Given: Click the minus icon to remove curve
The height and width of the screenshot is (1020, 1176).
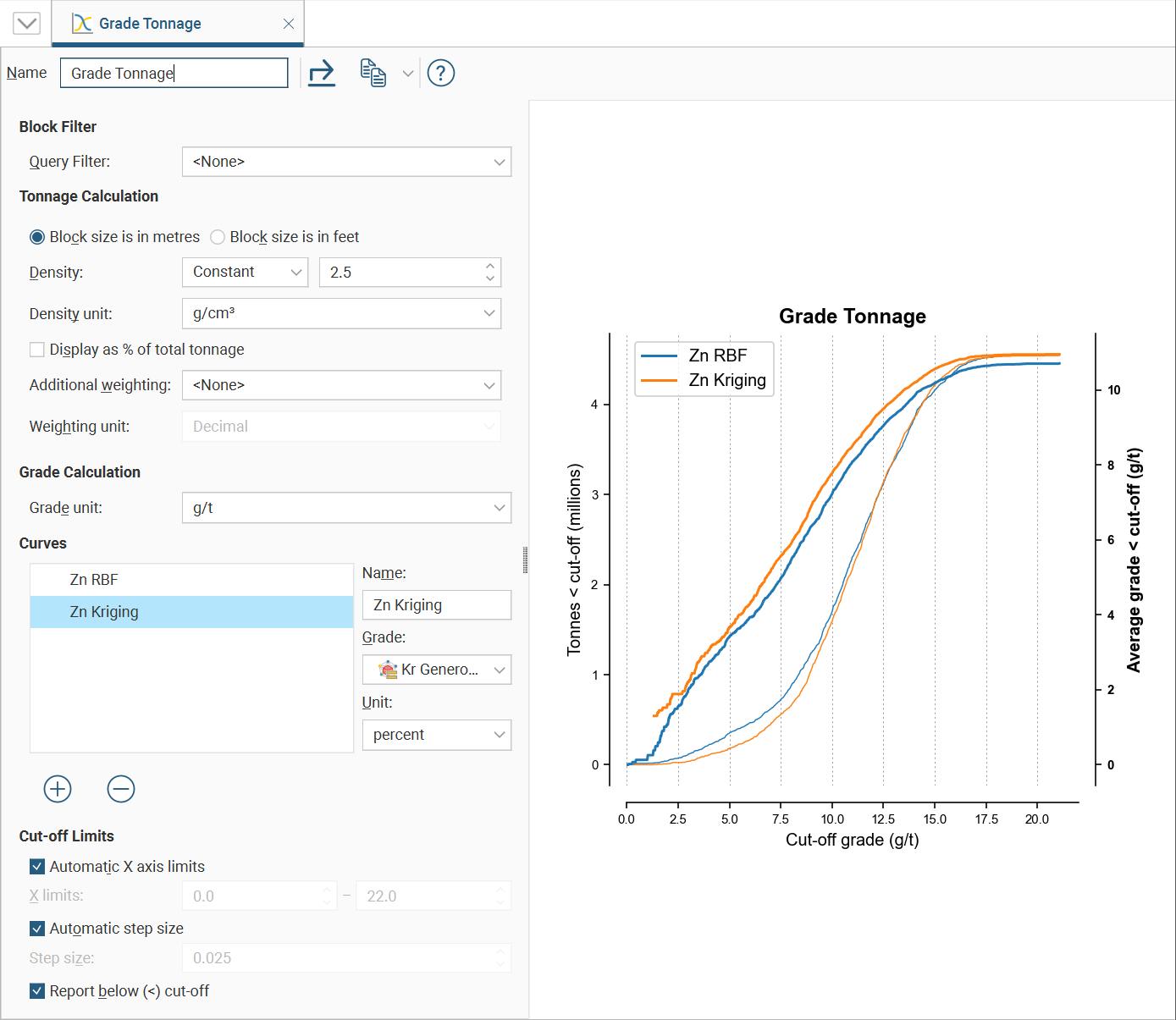Looking at the screenshot, I should click(x=121, y=789).
